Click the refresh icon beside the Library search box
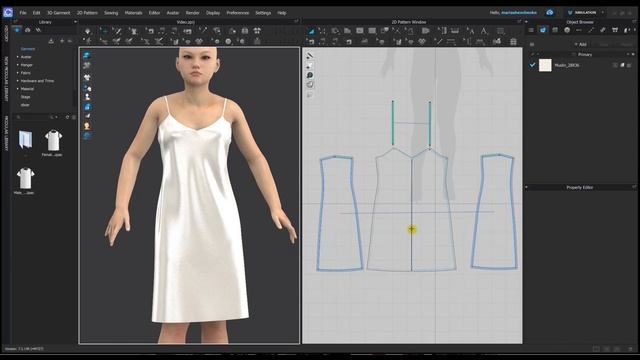The width and height of the screenshot is (640, 360). point(68,117)
